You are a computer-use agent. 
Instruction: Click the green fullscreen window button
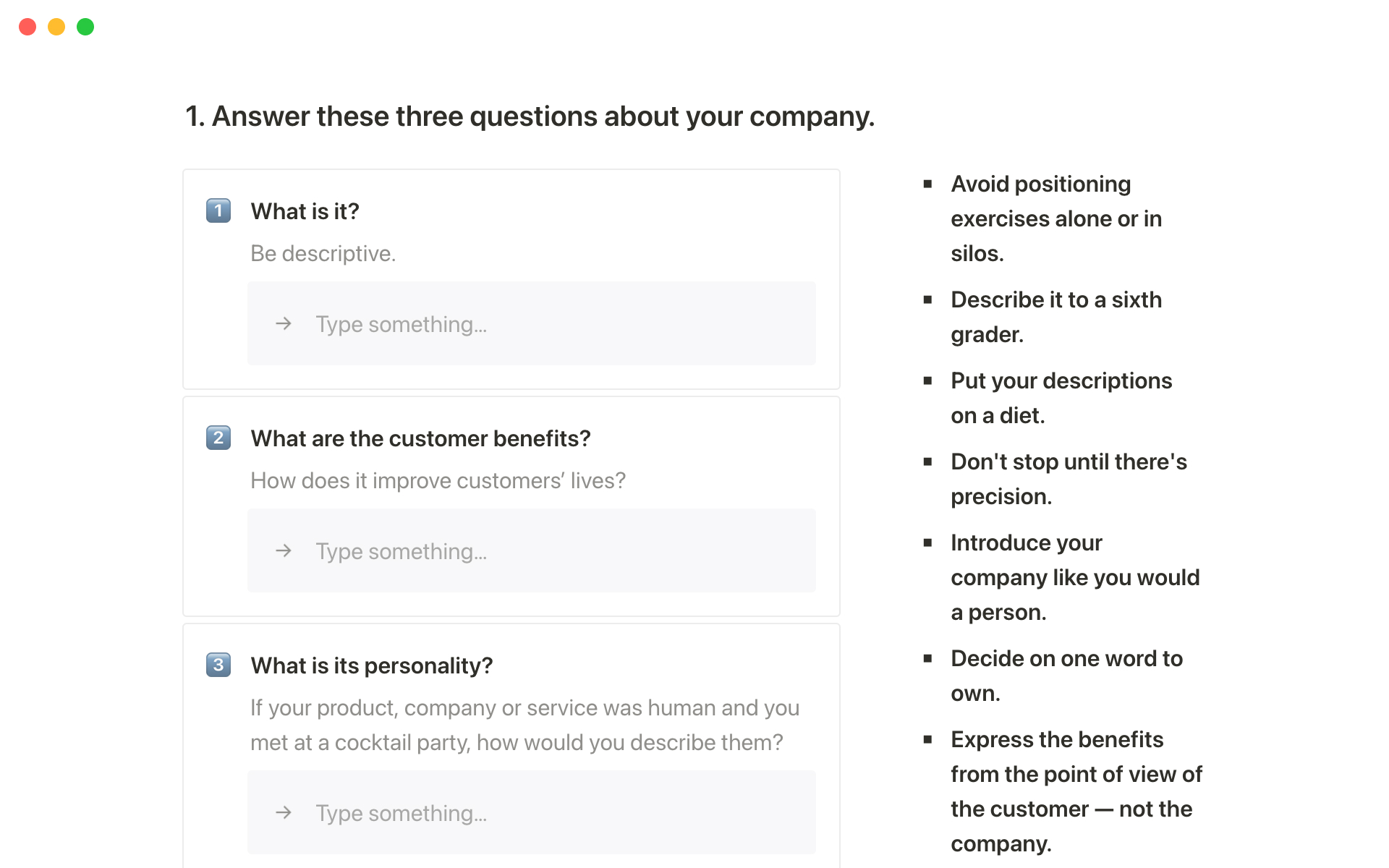(85, 27)
